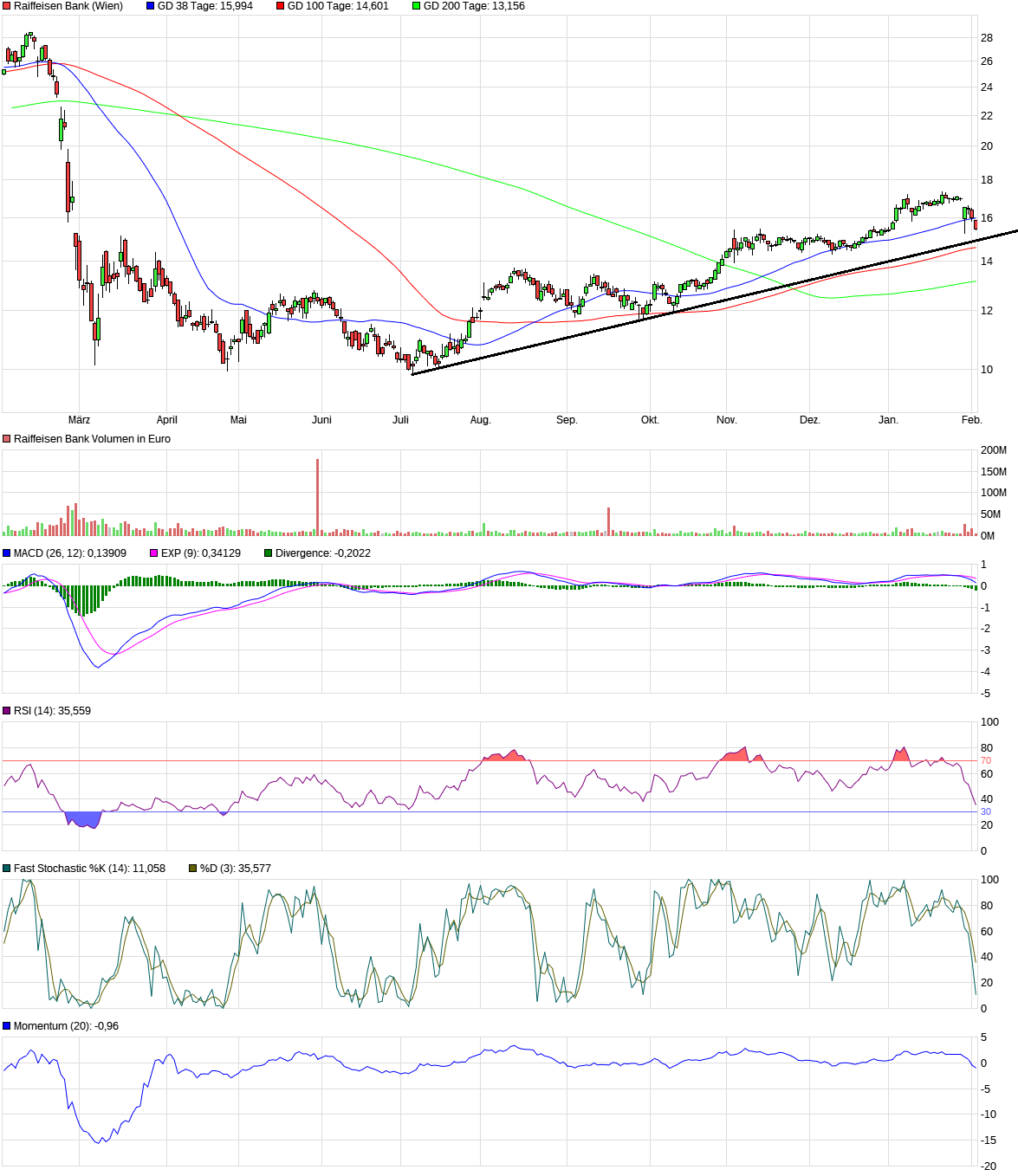This screenshot has height=1176, width=1018.
Task: Click the Fast Stochastic %K indicator icon
Action: point(7,867)
